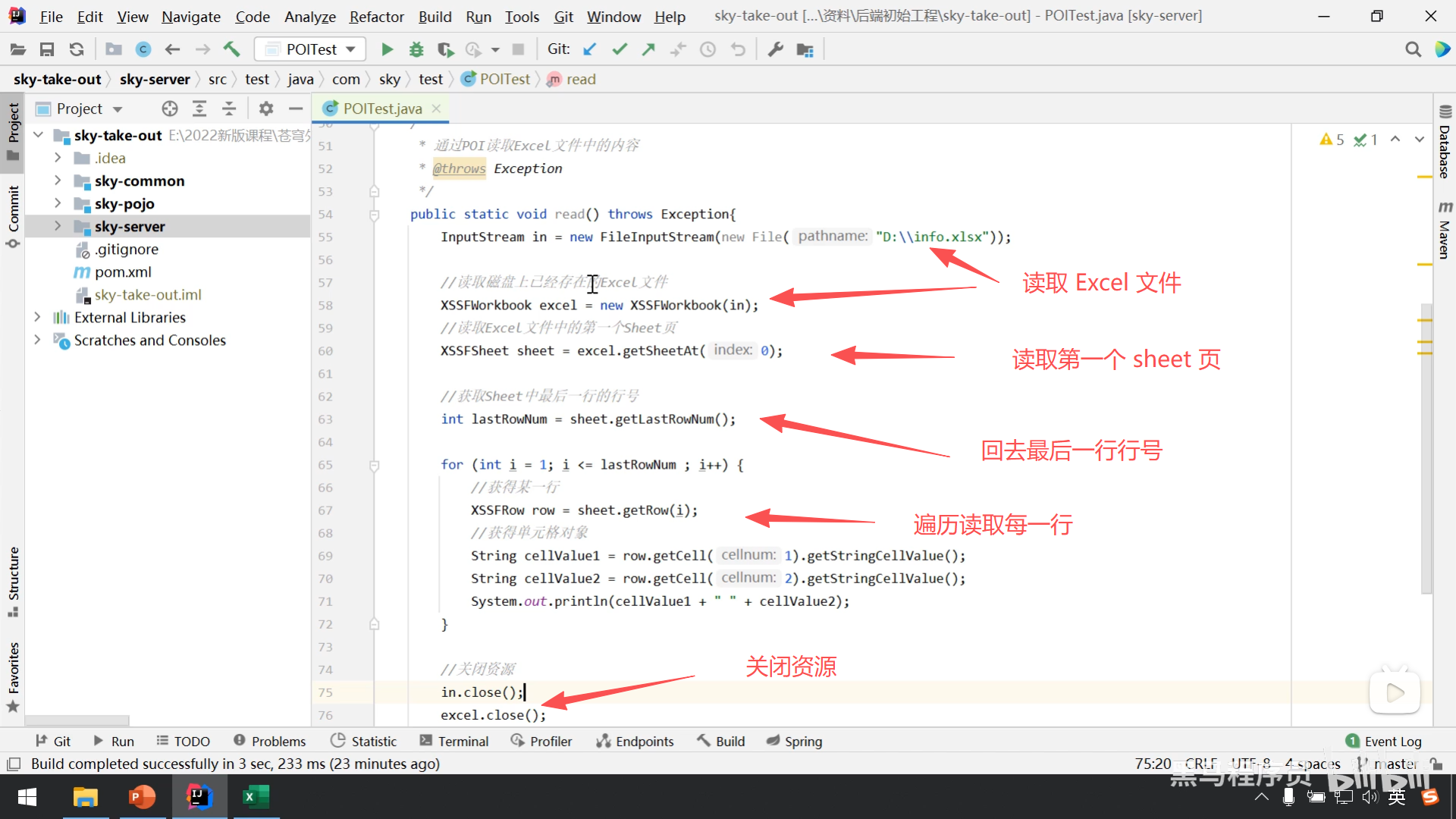Click the Build project hammer icon
This screenshot has width=1456, height=819.
[x=231, y=49]
